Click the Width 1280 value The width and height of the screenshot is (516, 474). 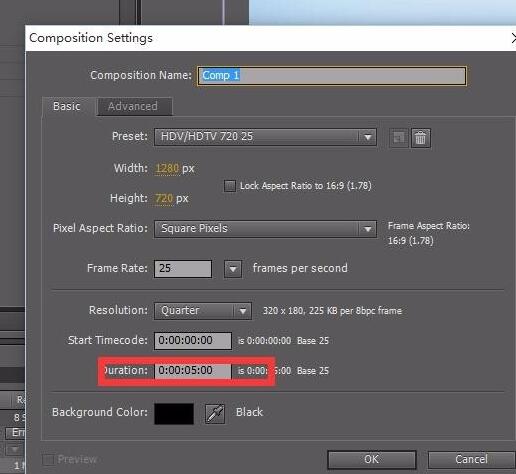(x=167, y=168)
